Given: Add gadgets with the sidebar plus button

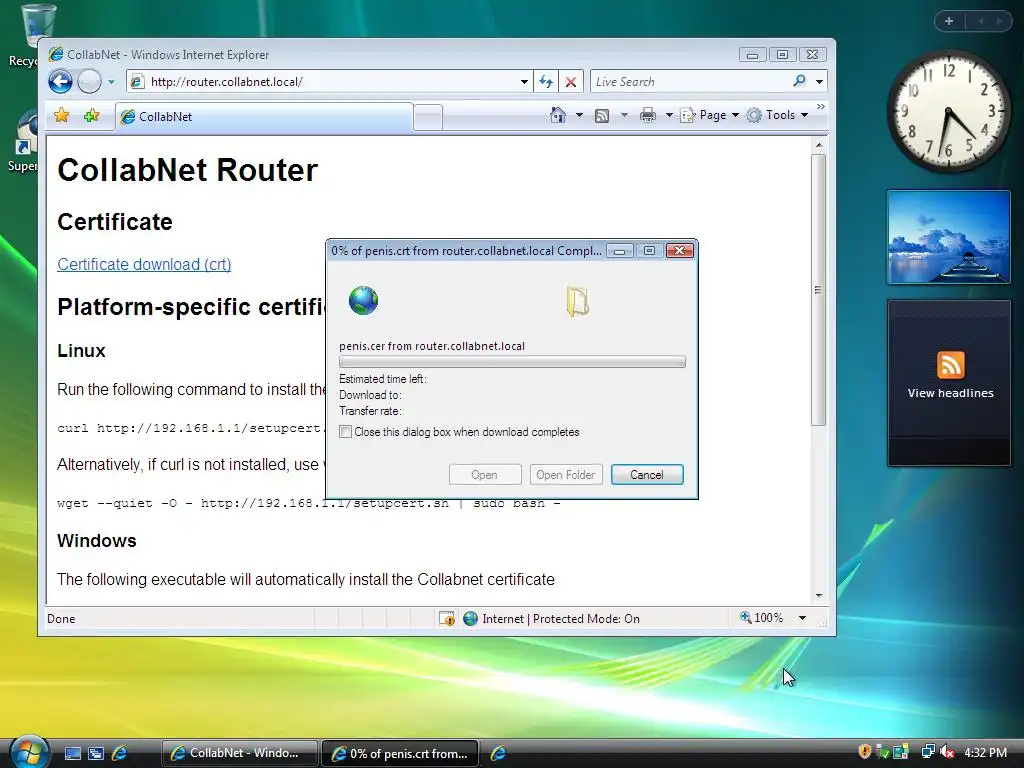Looking at the screenshot, I should tap(949, 21).
